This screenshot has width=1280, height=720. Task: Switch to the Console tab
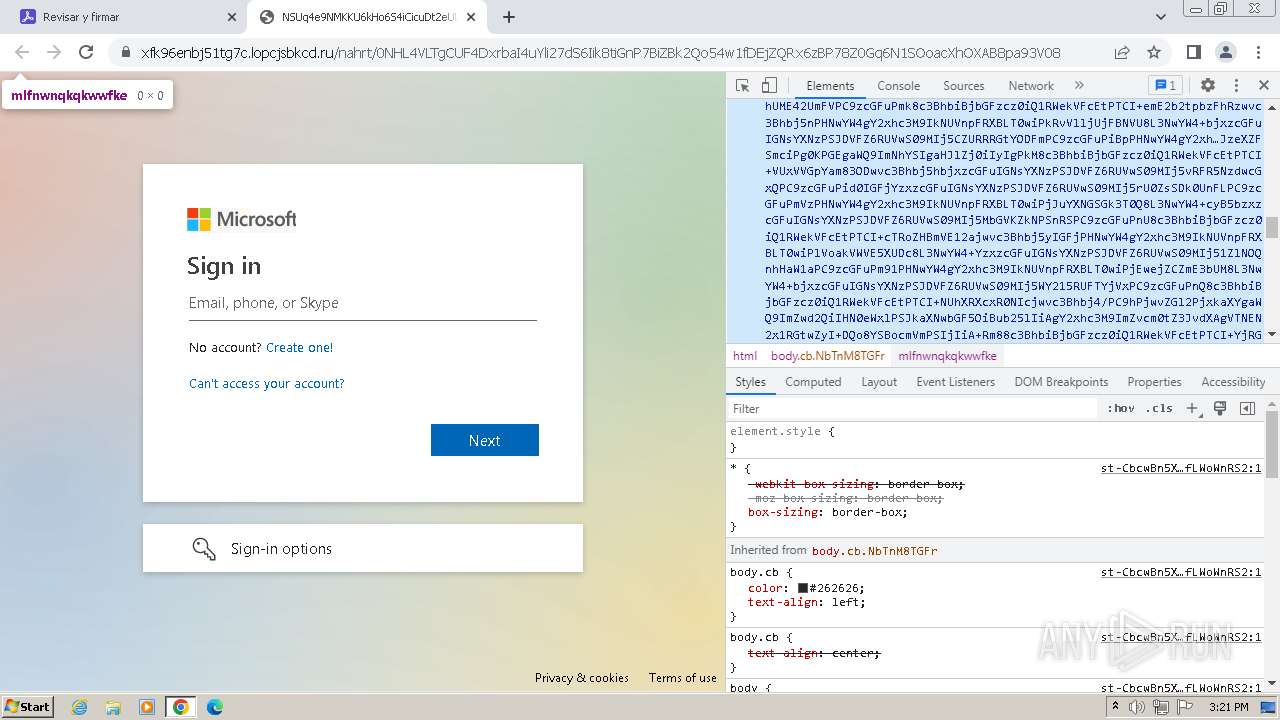click(x=898, y=86)
